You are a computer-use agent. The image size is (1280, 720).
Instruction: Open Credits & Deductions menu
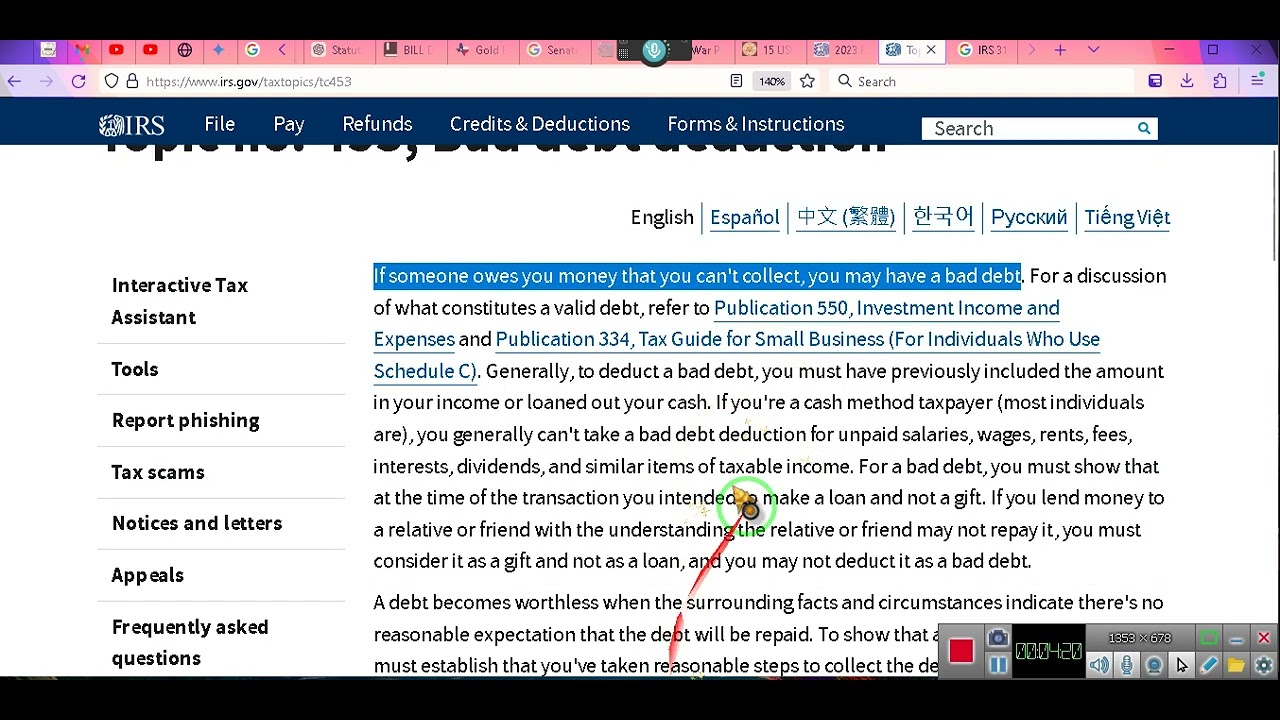[540, 124]
